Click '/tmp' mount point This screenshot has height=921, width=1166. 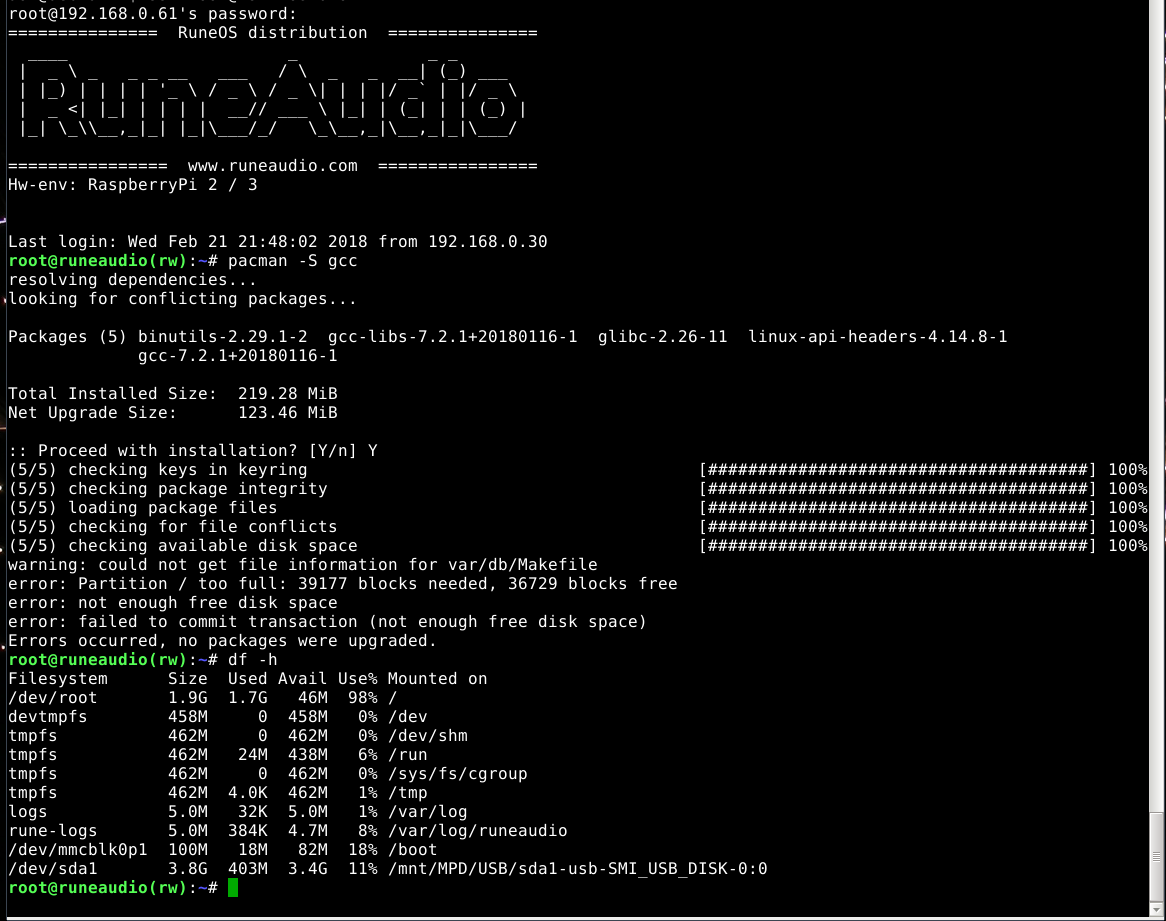[408, 793]
